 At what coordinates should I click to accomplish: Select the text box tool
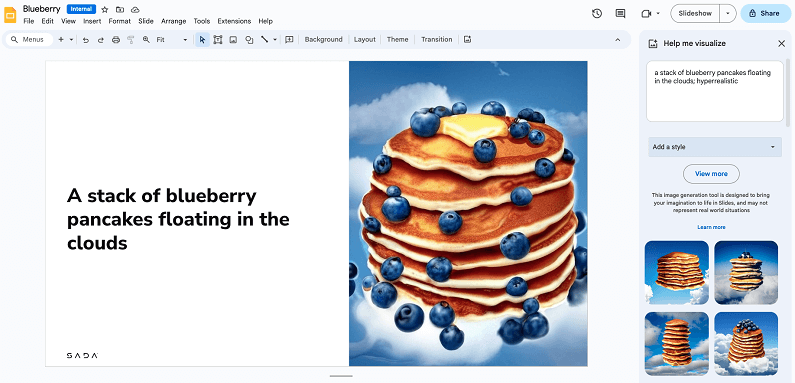pyautogui.click(x=218, y=40)
